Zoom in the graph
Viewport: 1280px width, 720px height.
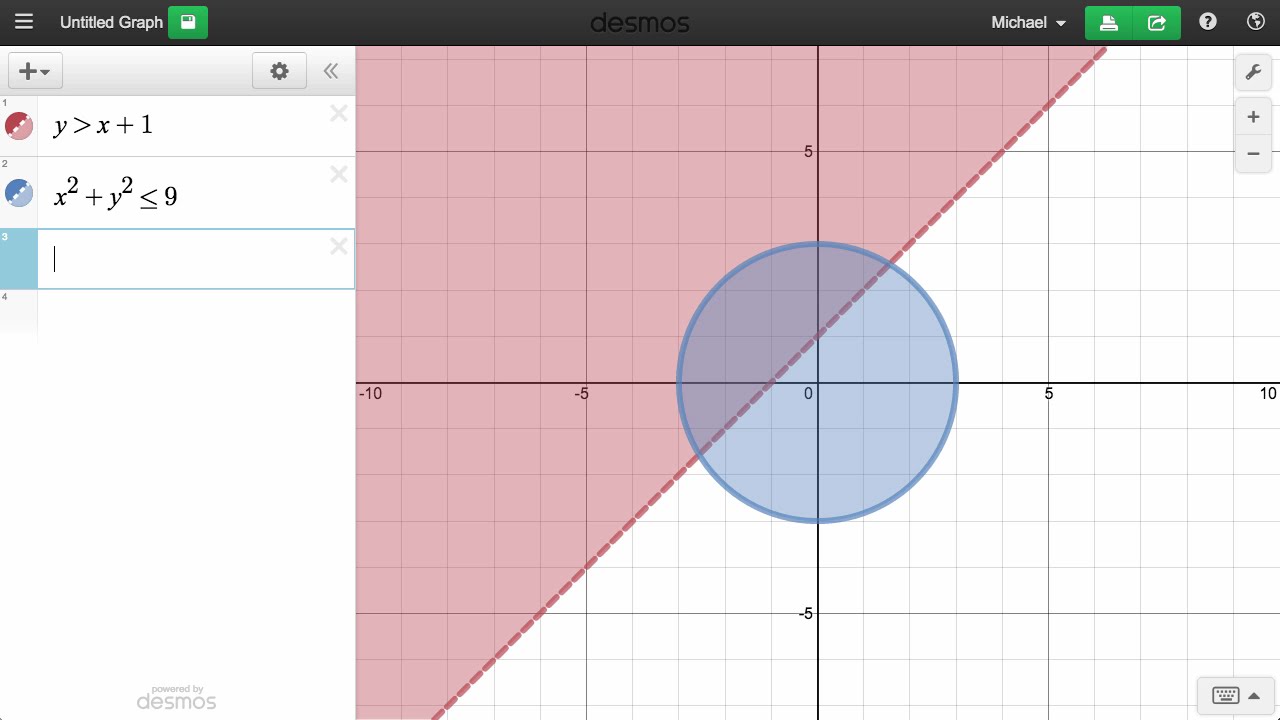tap(1253, 117)
